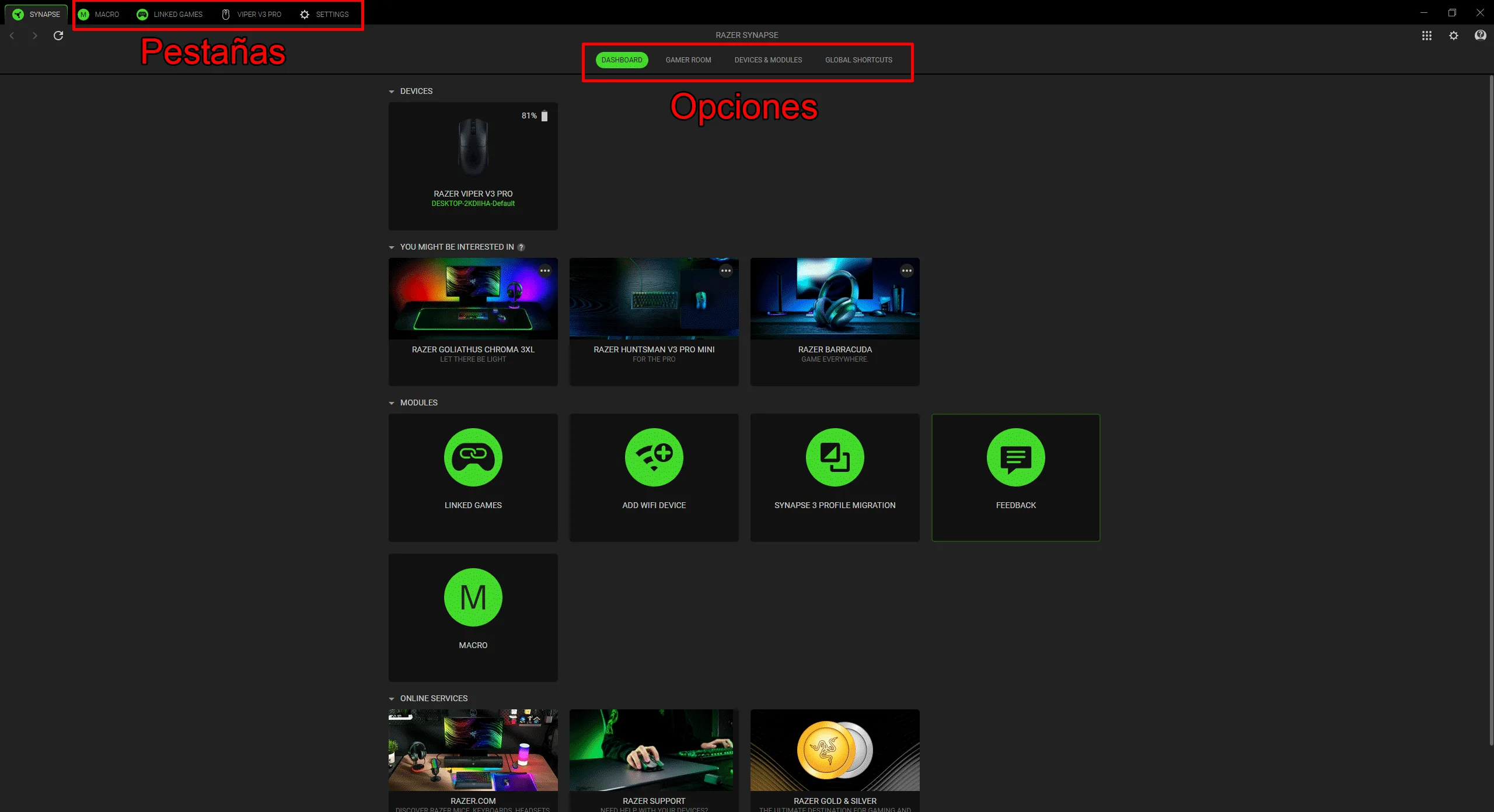This screenshot has width=1494, height=812.
Task: Click the forward navigation arrow
Action: click(35, 36)
